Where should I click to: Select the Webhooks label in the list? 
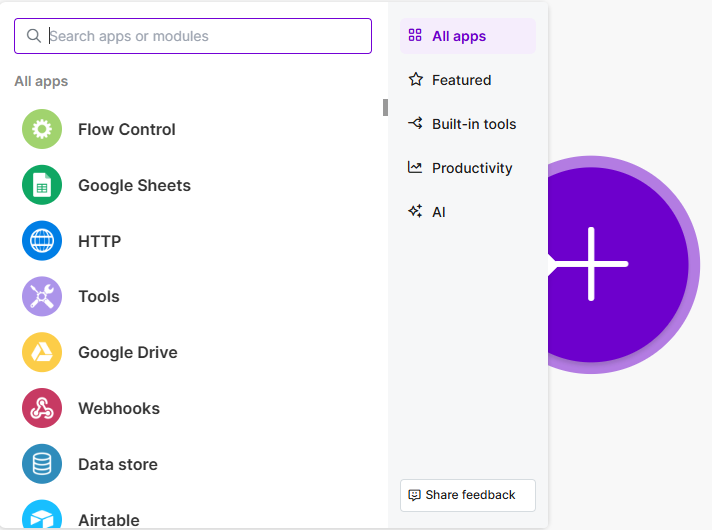point(119,408)
